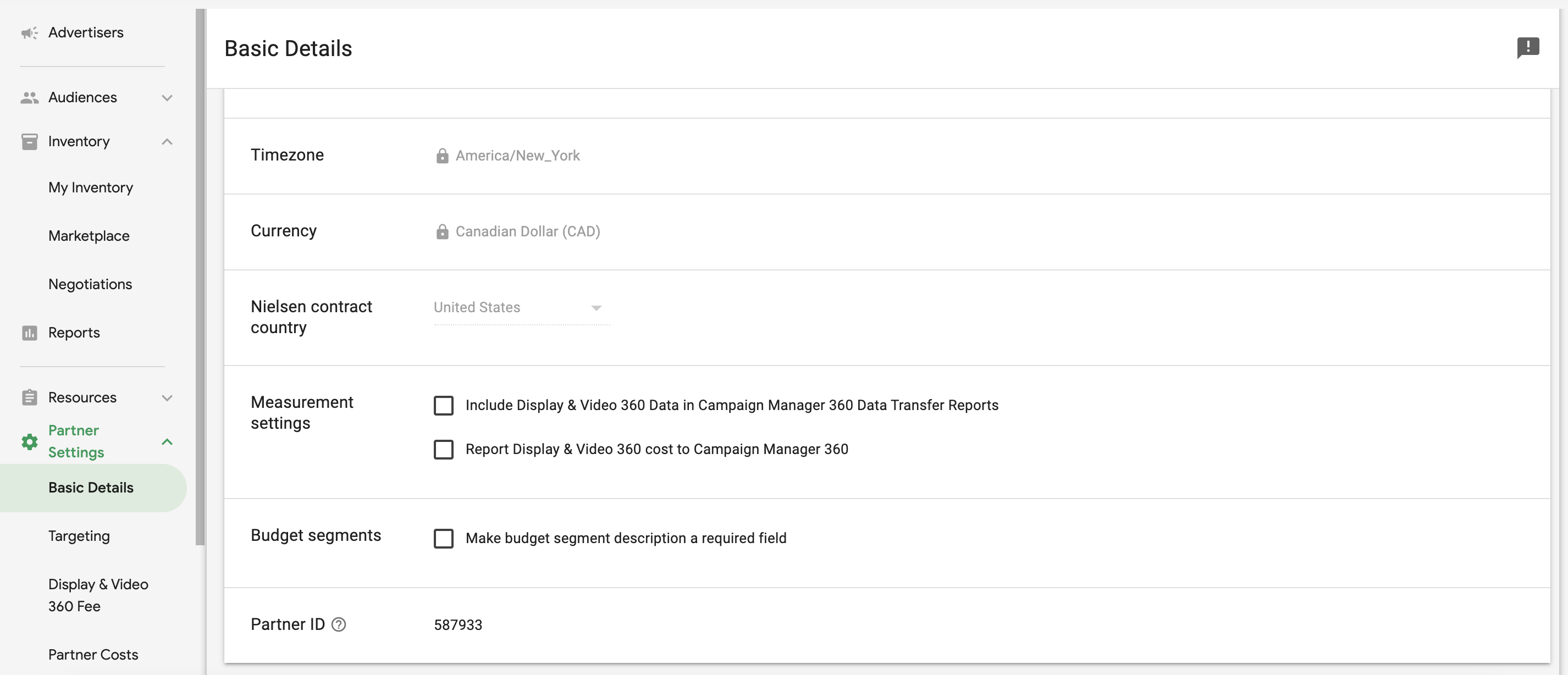The height and width of the screenshot is (675, 1568).
Task: Click the Resources clipboard icon
Action: [x=29, y=397]
